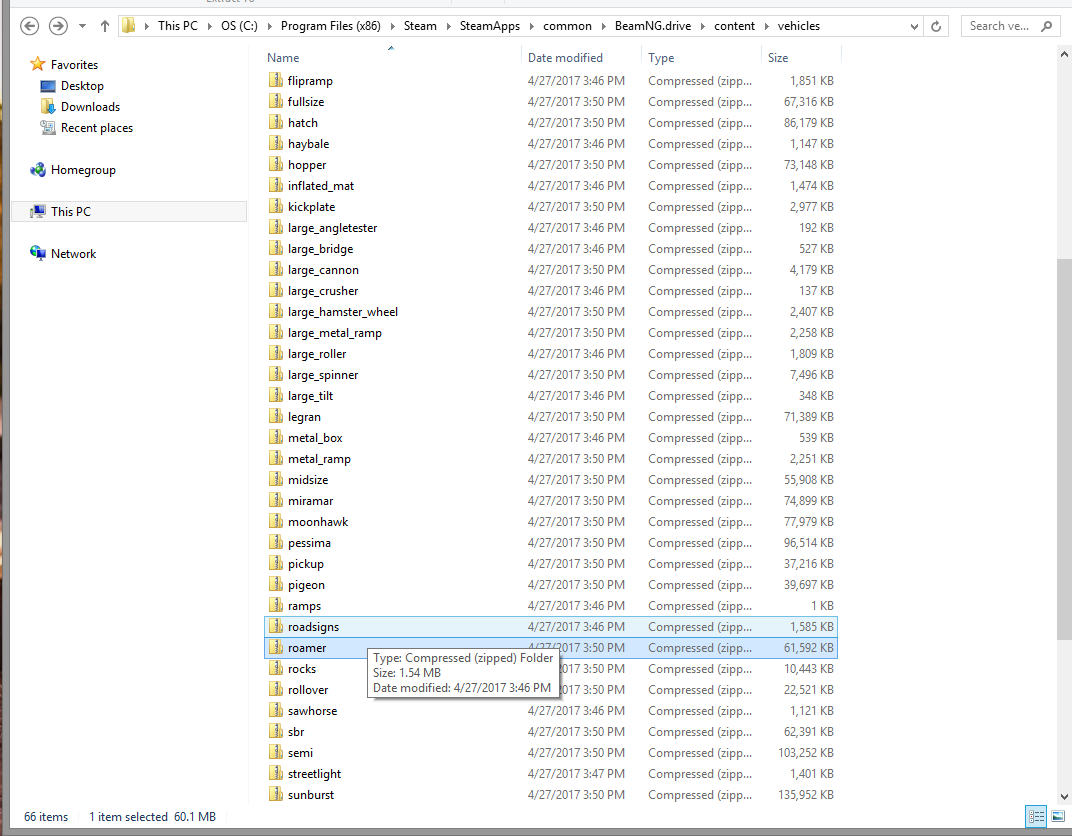Click the Forward navigation arrow
Viewport: 1072px width, 836px height.
pyautogui.click(x=58, y=26)
